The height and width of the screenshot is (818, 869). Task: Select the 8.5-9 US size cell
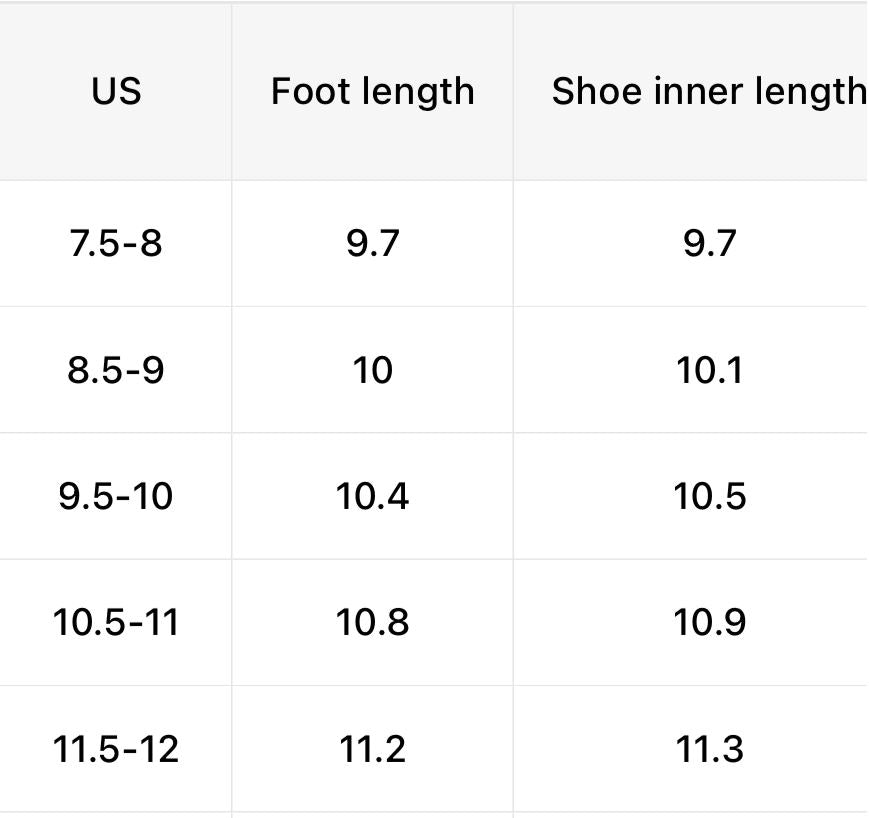click(116, 370)
